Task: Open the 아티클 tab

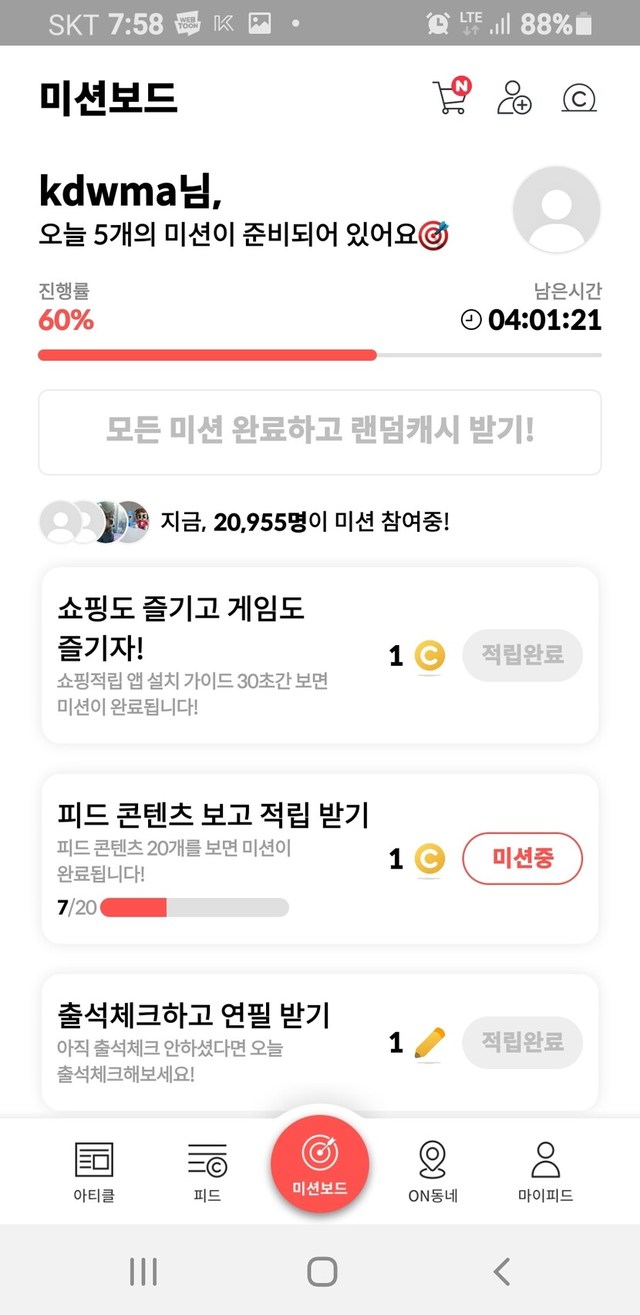Action: 95,1171
